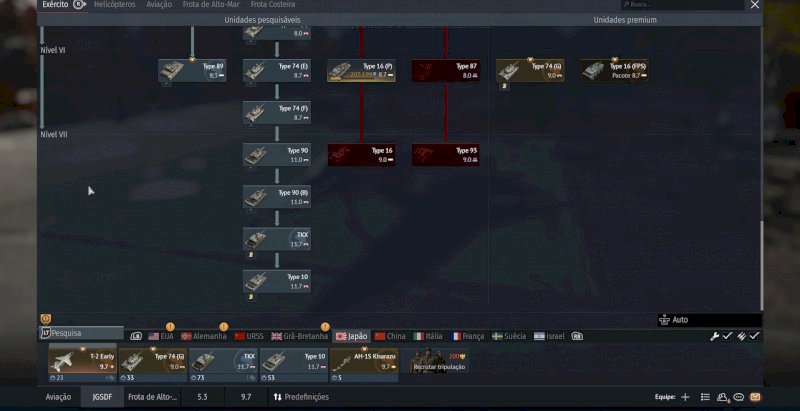
Task: Select the Type 74 (E) tank card
Action: click(277, 70)
